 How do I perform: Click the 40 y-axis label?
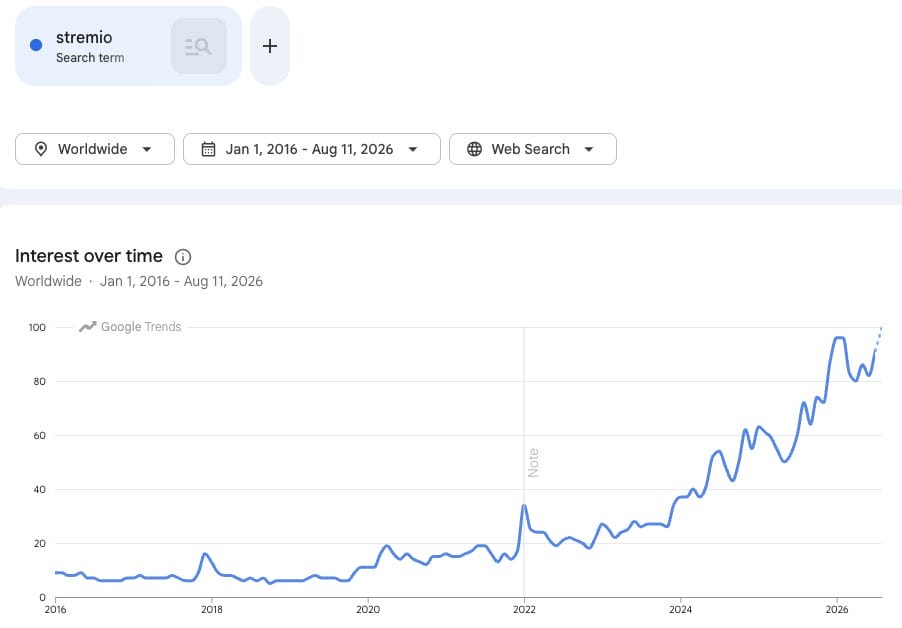39,489
